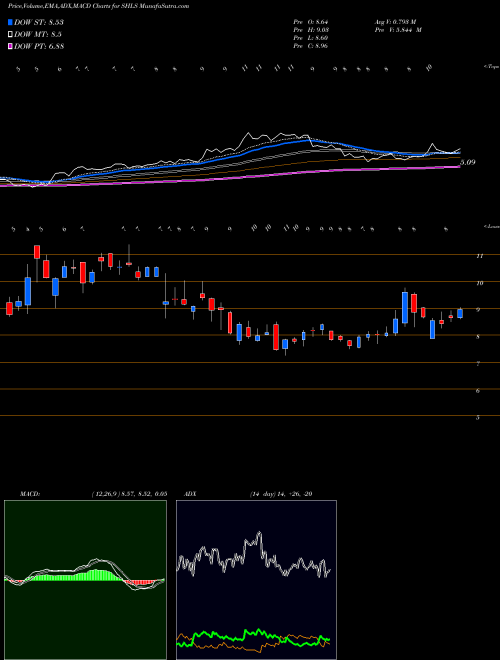Image resolution: width=500 pixels, height=660 pixels.
Task: Click the price axis label 9
Action: pos(478,310)
